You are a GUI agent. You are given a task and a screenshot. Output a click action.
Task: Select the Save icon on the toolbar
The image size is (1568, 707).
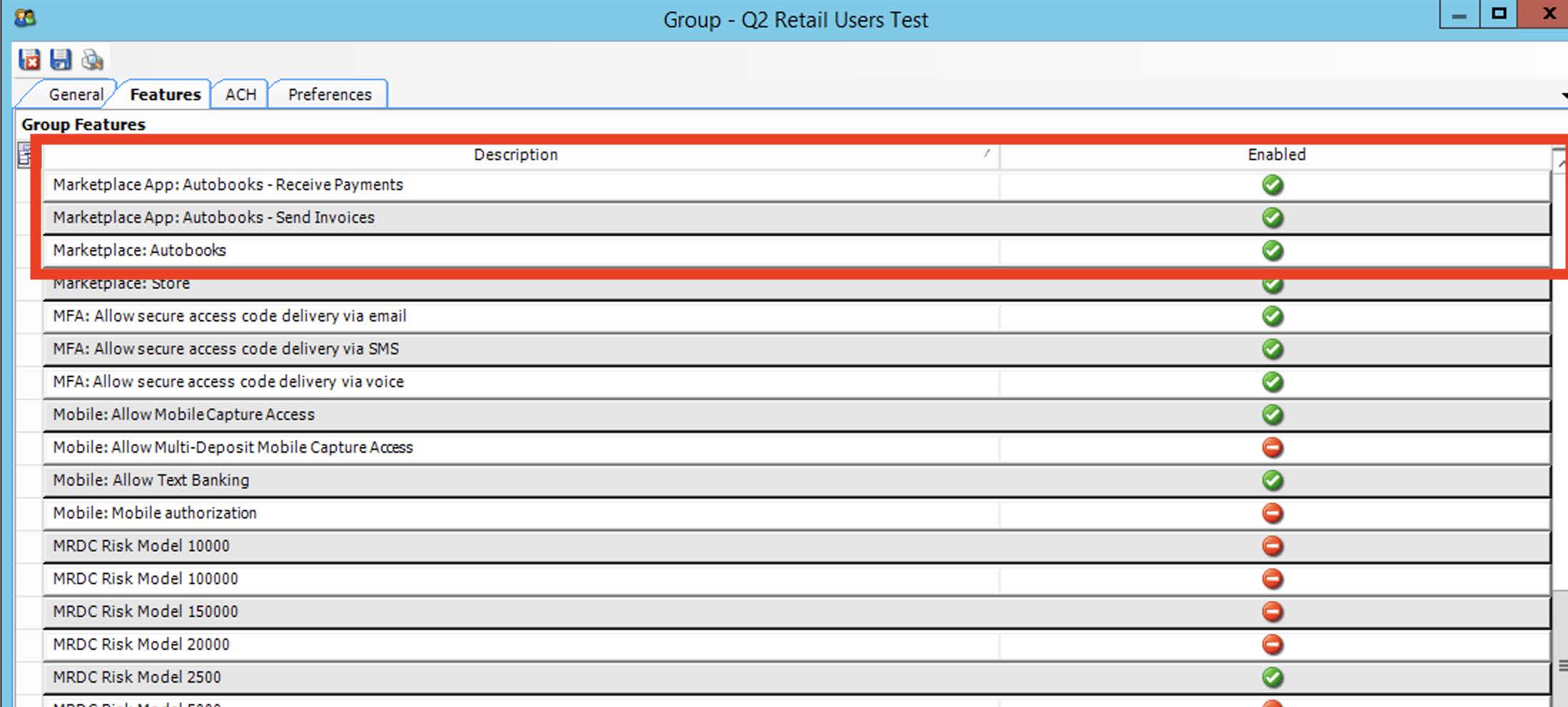[x=61, y=60]
